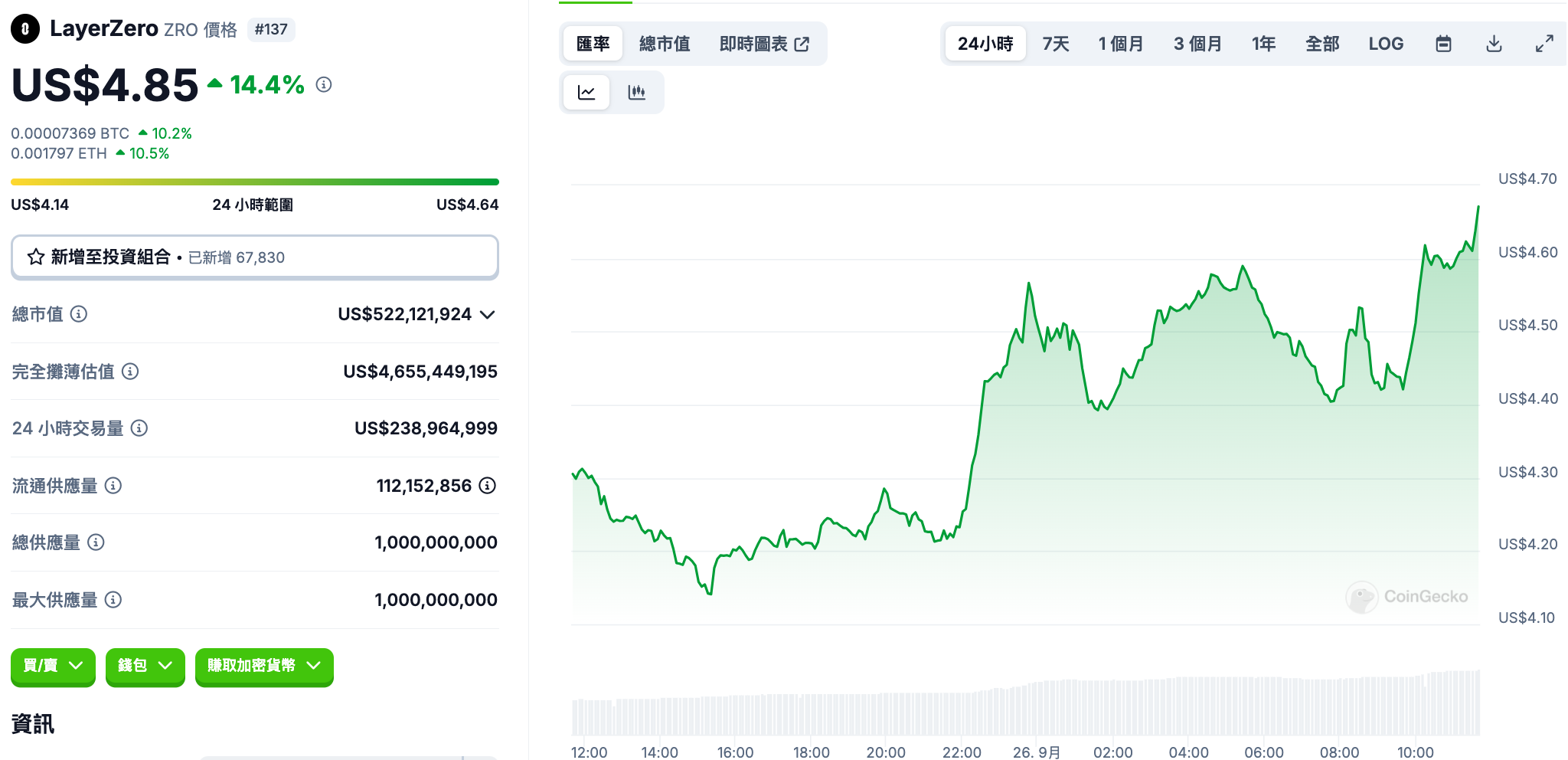Show info for 總供應量
Screen dimensions: 1568x760
pyautogui.click(x=96, y=542)
